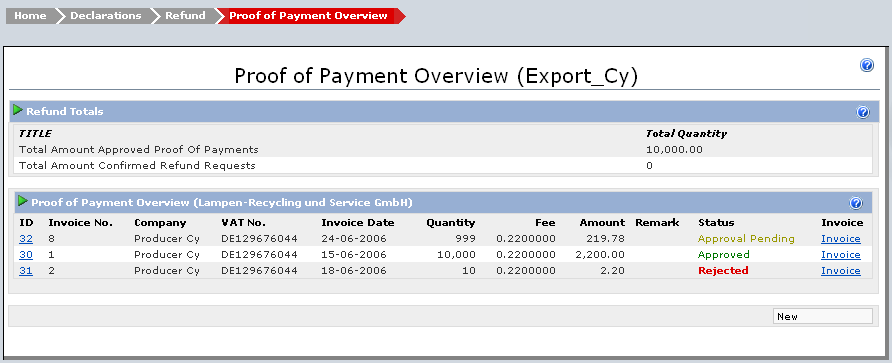
Task: Open help for Refund Totals section
Action: 863,112
